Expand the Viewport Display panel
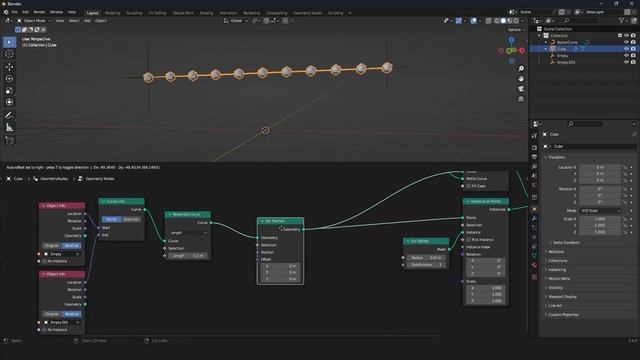Viewport: 640px width, 360px height. pos(561,297)
